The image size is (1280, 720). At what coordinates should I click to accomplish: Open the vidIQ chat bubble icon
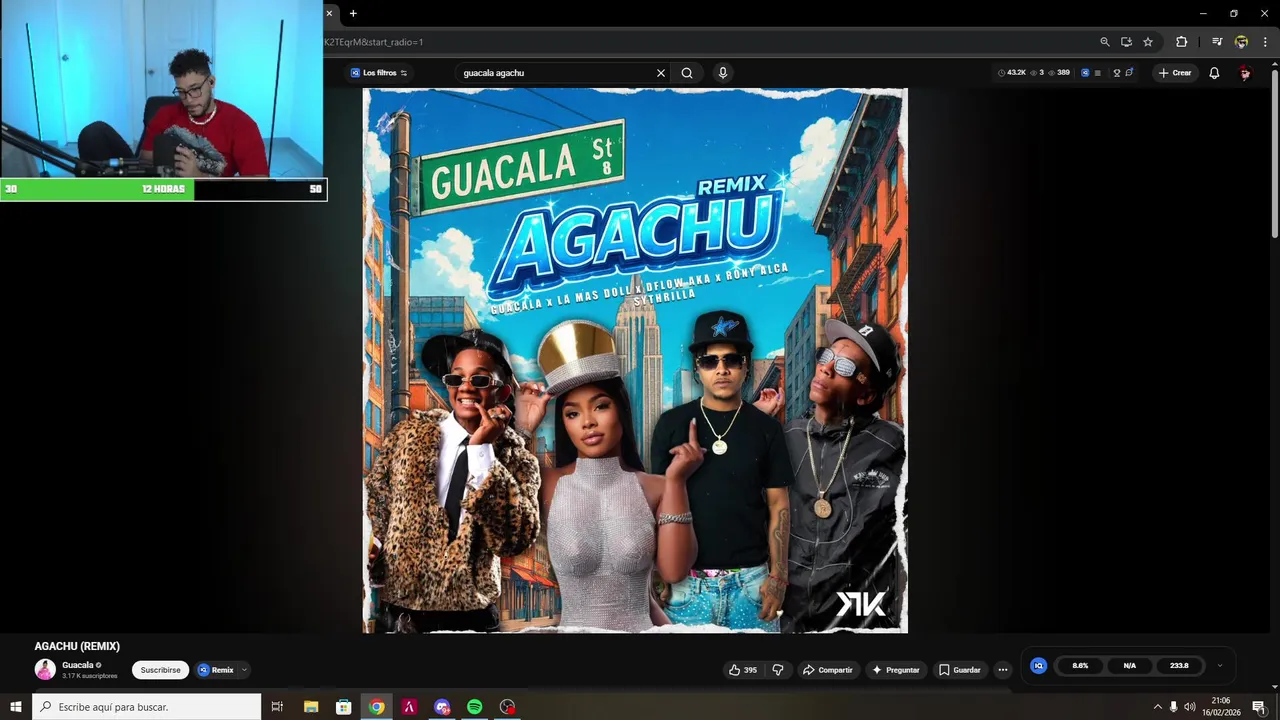1129,73
